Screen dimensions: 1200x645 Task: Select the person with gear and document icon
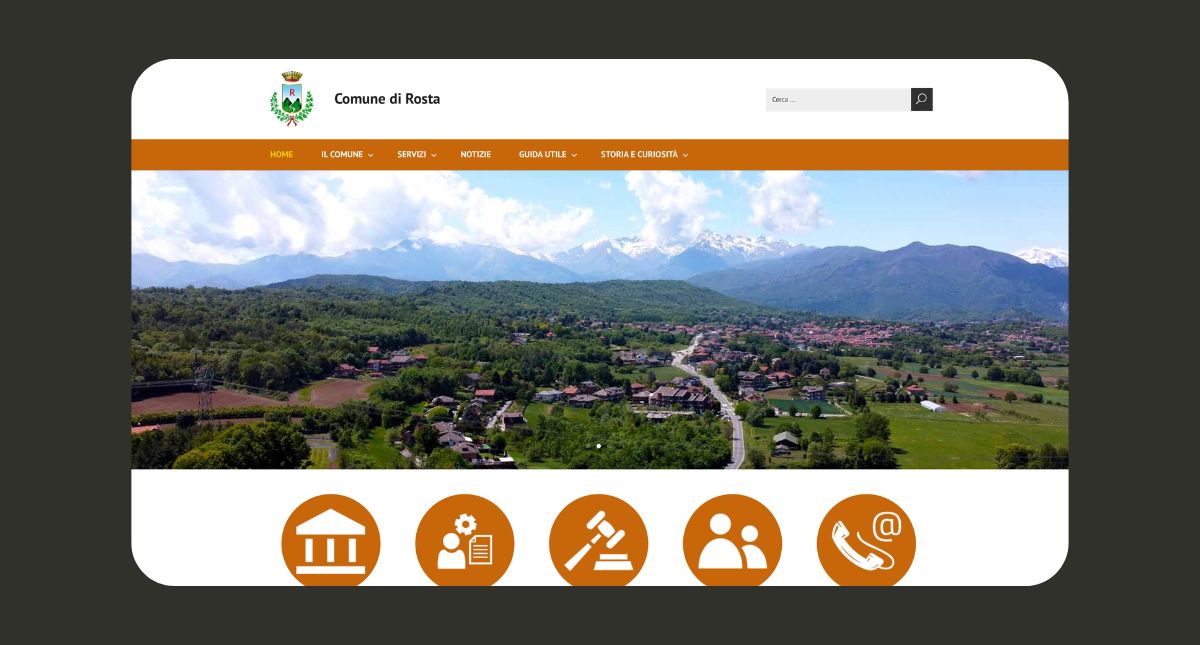(465, 542)
